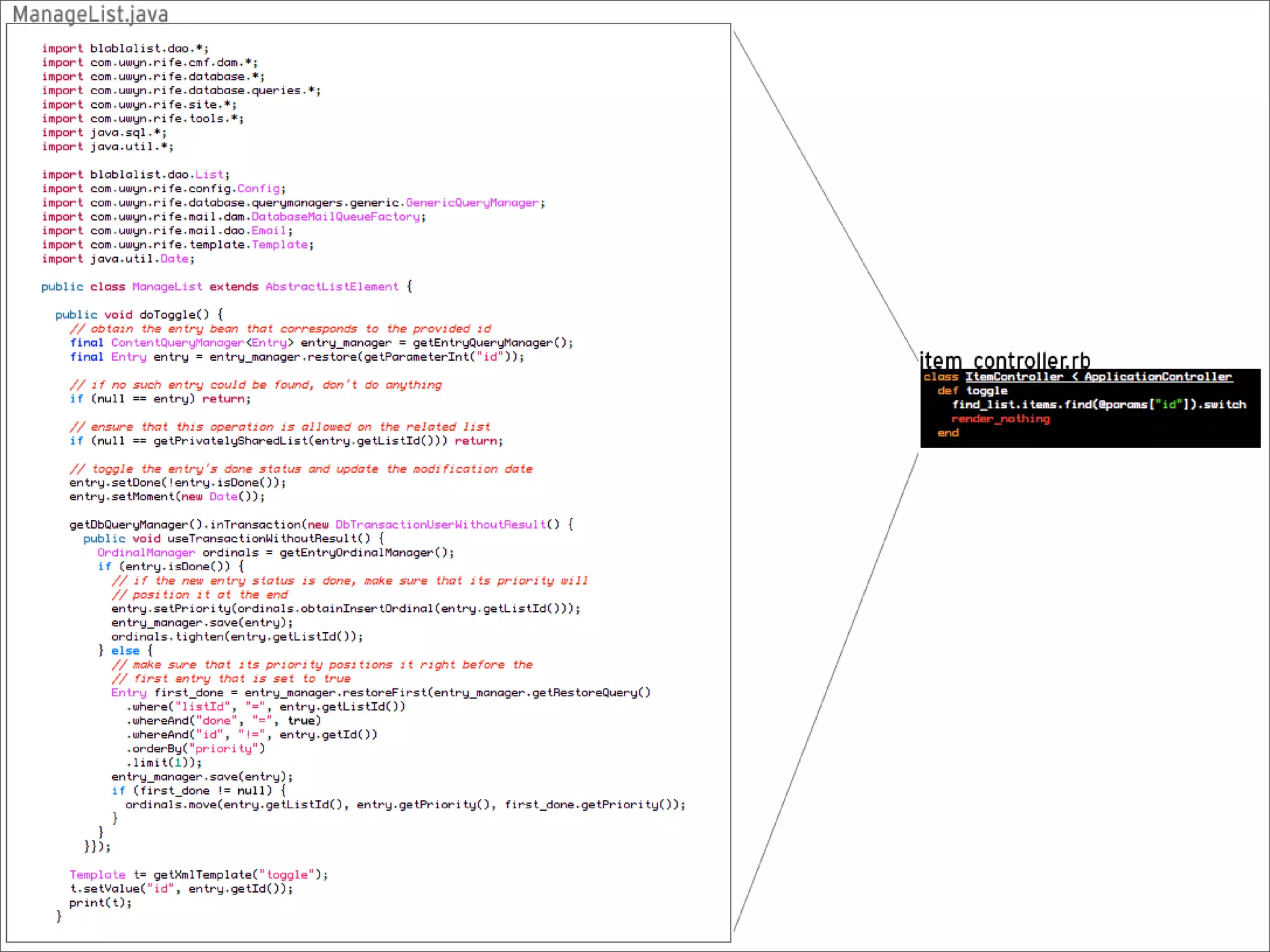This screenshot has height=952, width=1270.
Task: Click 'if (first_done != null)' line
Action: pos(199,791)
